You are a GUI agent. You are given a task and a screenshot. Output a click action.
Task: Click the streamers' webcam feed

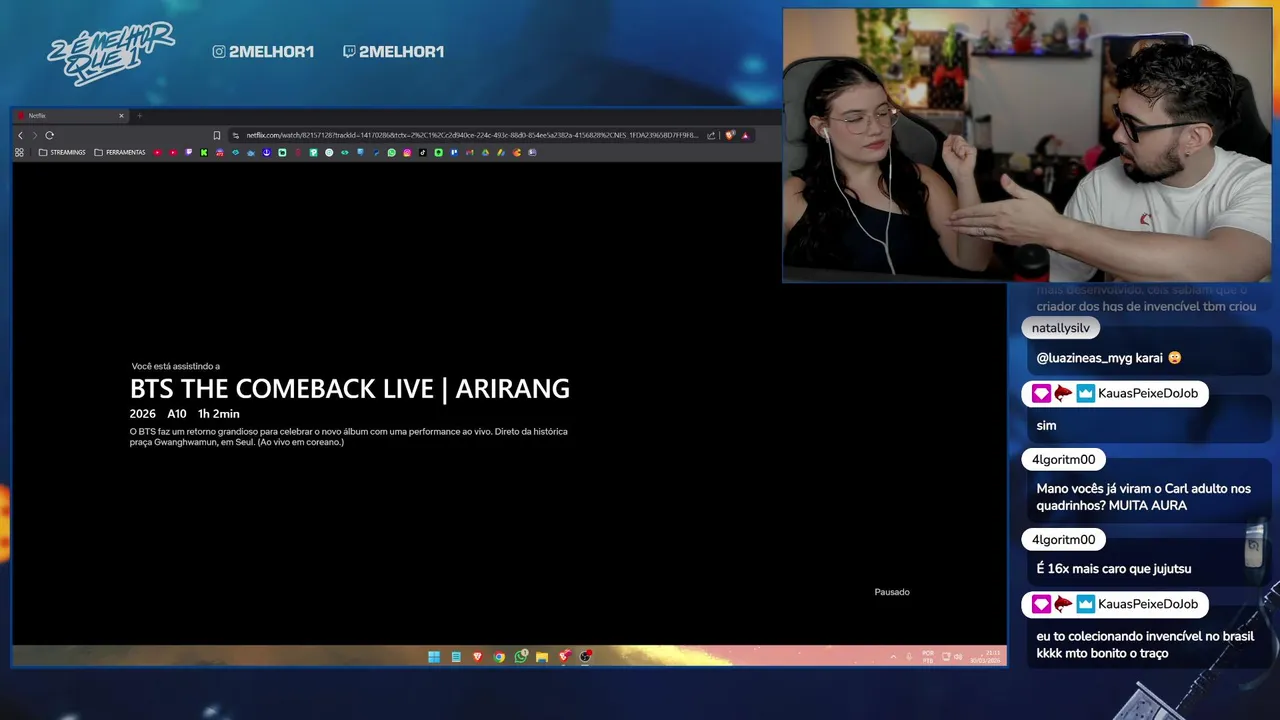click(x=1027, y=146)
